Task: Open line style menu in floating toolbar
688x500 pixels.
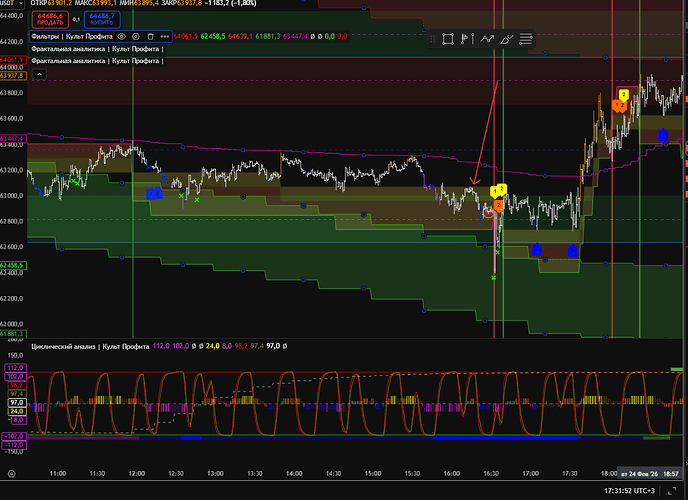Action: click(525, 39)
